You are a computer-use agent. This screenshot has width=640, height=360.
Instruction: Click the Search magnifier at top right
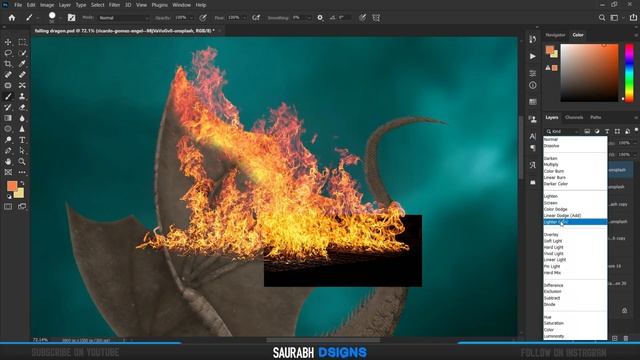(602, 18)
